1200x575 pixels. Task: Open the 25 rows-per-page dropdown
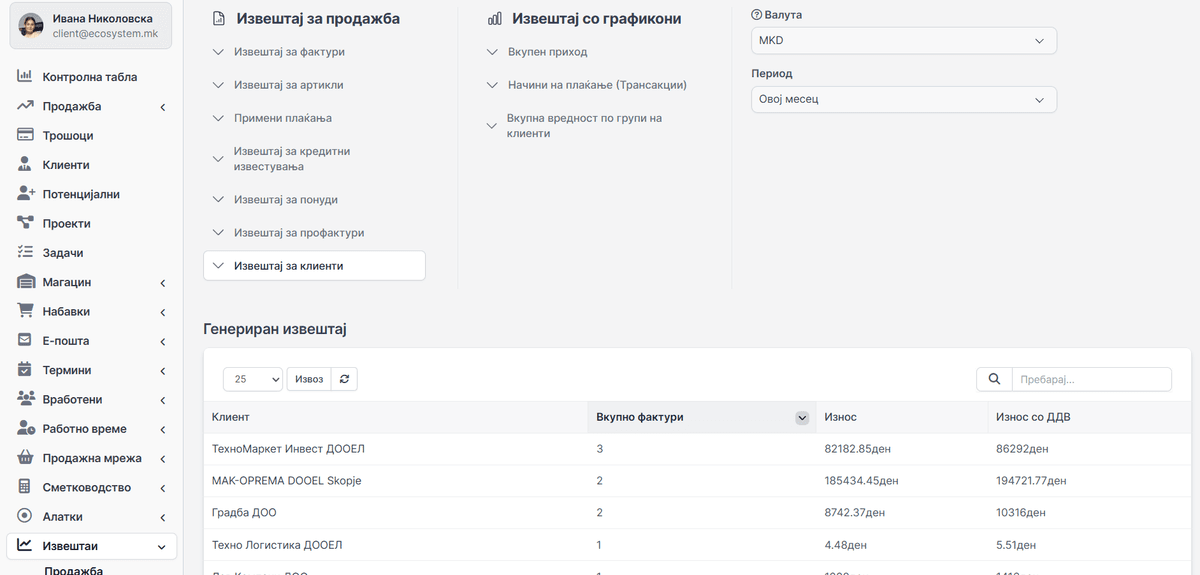click(254, 379)
